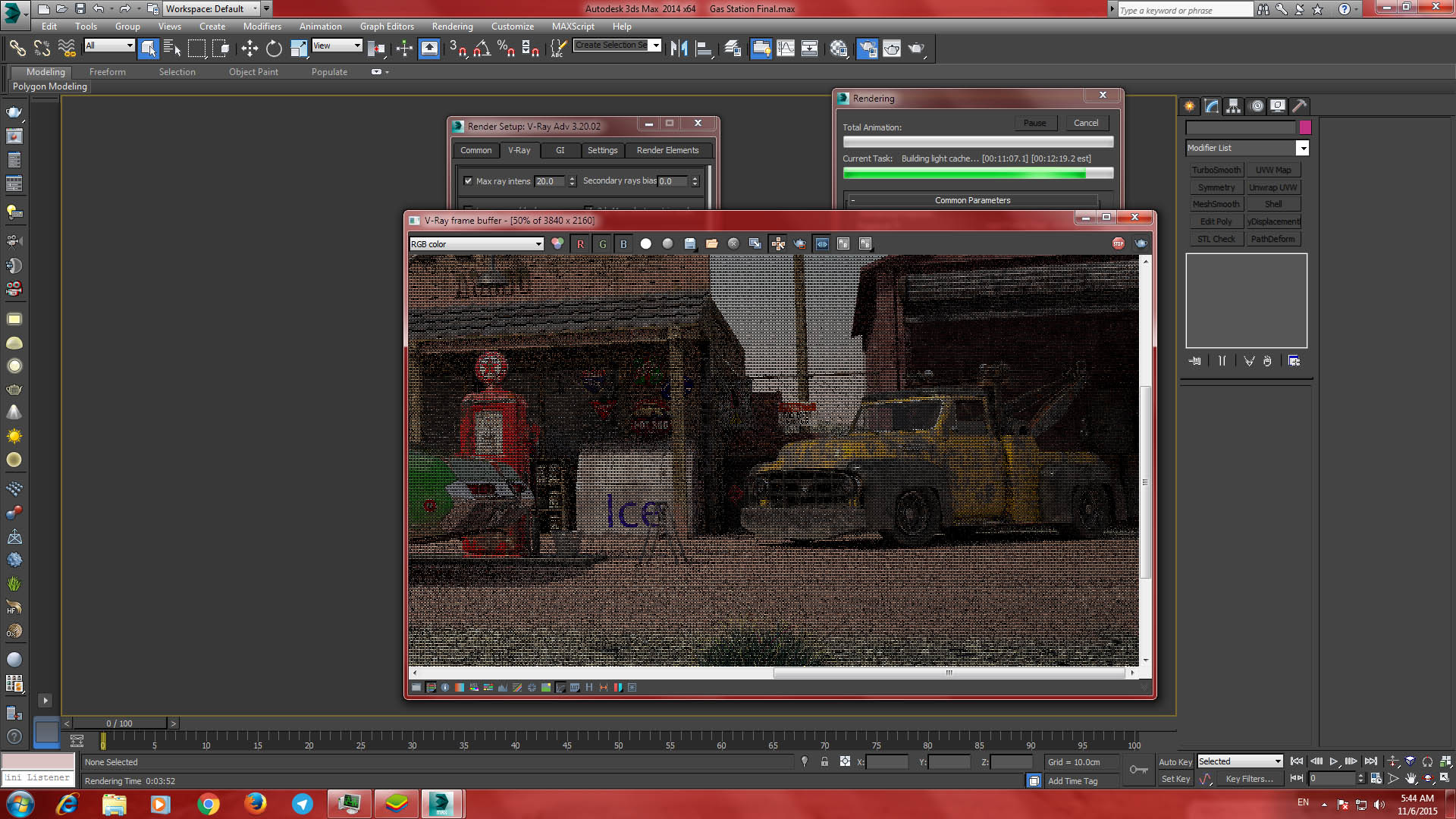Select the Select and Rotate tool
The width and height of the screenshot is (1456, 819).
(x=274, y=49)
